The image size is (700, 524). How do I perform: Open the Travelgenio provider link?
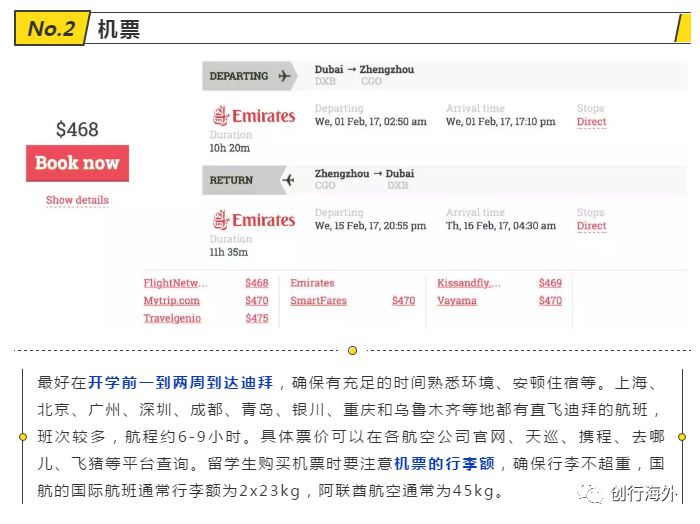(172, 318)
